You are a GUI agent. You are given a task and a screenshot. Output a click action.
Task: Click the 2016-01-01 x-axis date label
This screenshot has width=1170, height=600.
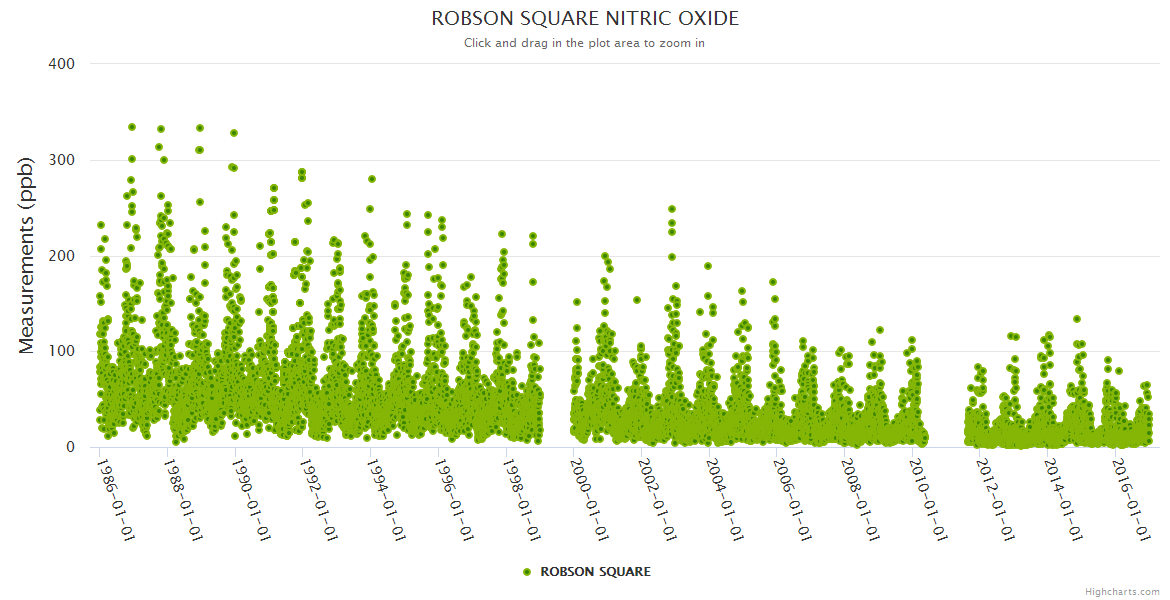[x=1130, y=499]
